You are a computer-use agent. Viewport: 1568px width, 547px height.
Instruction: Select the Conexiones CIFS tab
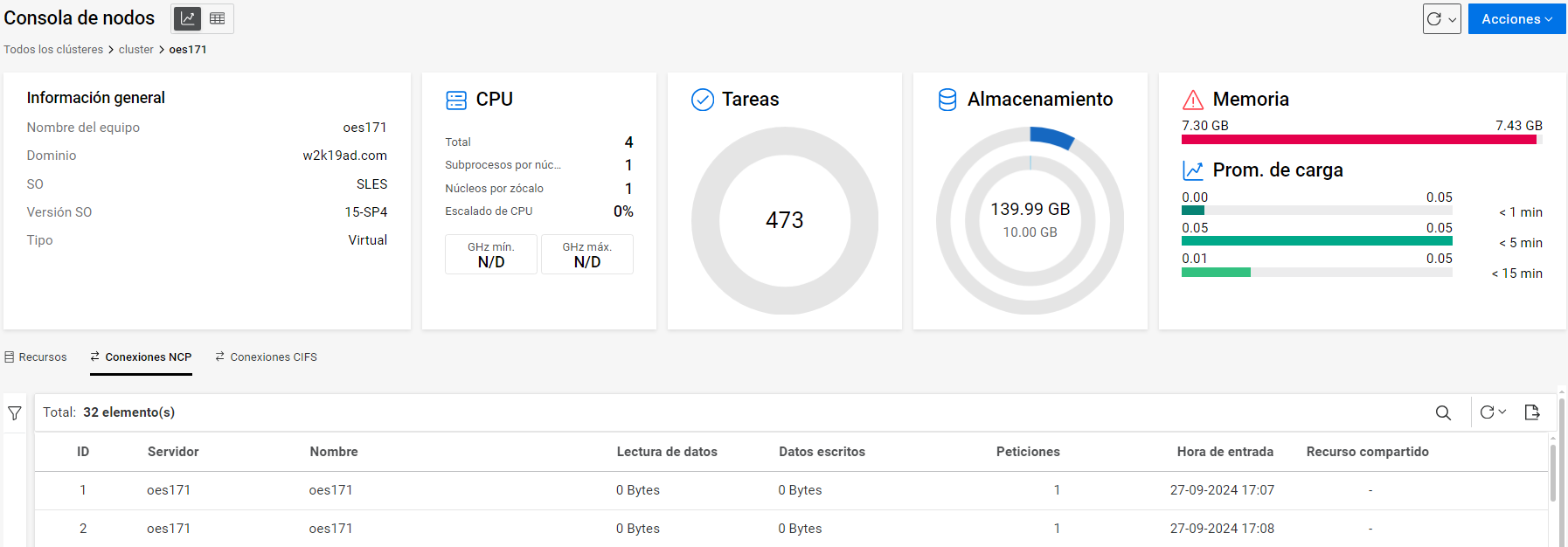point(266,357)
